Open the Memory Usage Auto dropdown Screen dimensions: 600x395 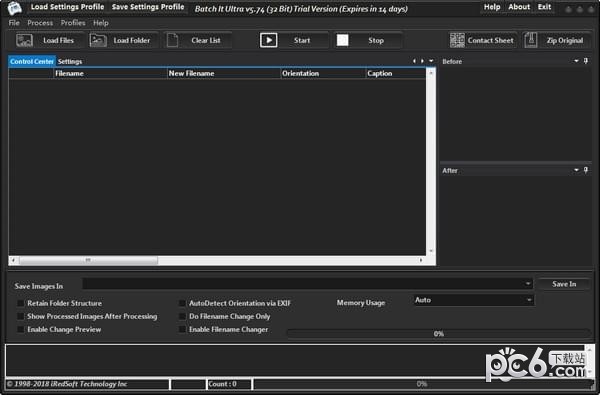[529, 300]
